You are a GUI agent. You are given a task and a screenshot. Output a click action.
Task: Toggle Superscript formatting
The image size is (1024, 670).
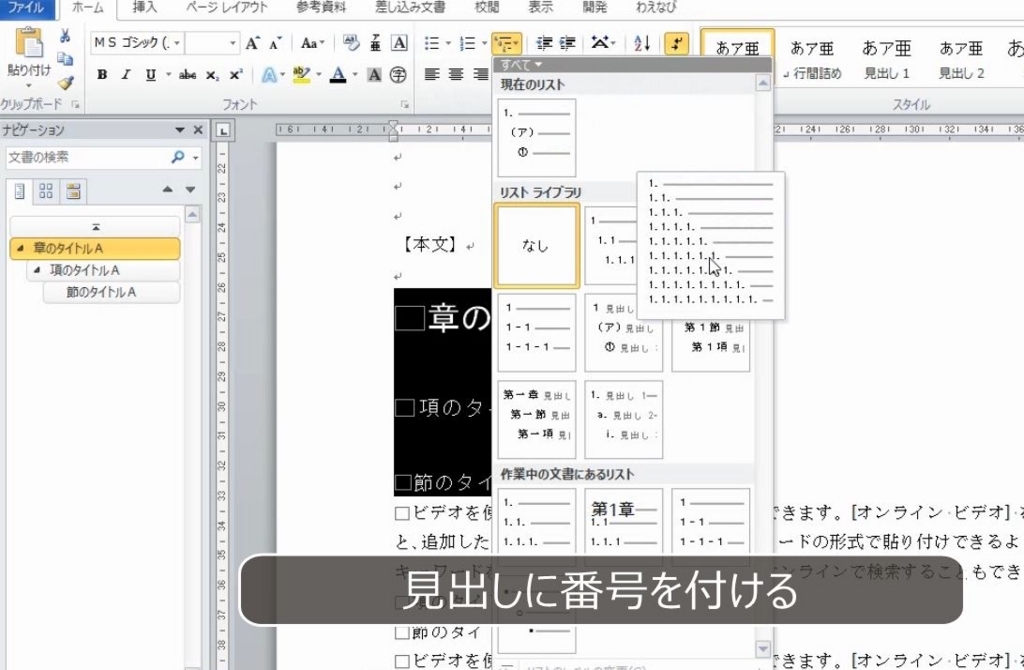point(235,75)
